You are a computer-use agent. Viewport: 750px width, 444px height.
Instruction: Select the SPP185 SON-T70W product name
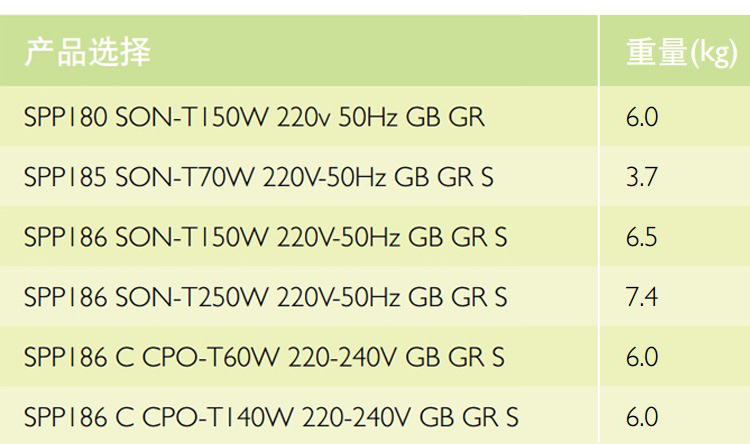tap(258, 177)
